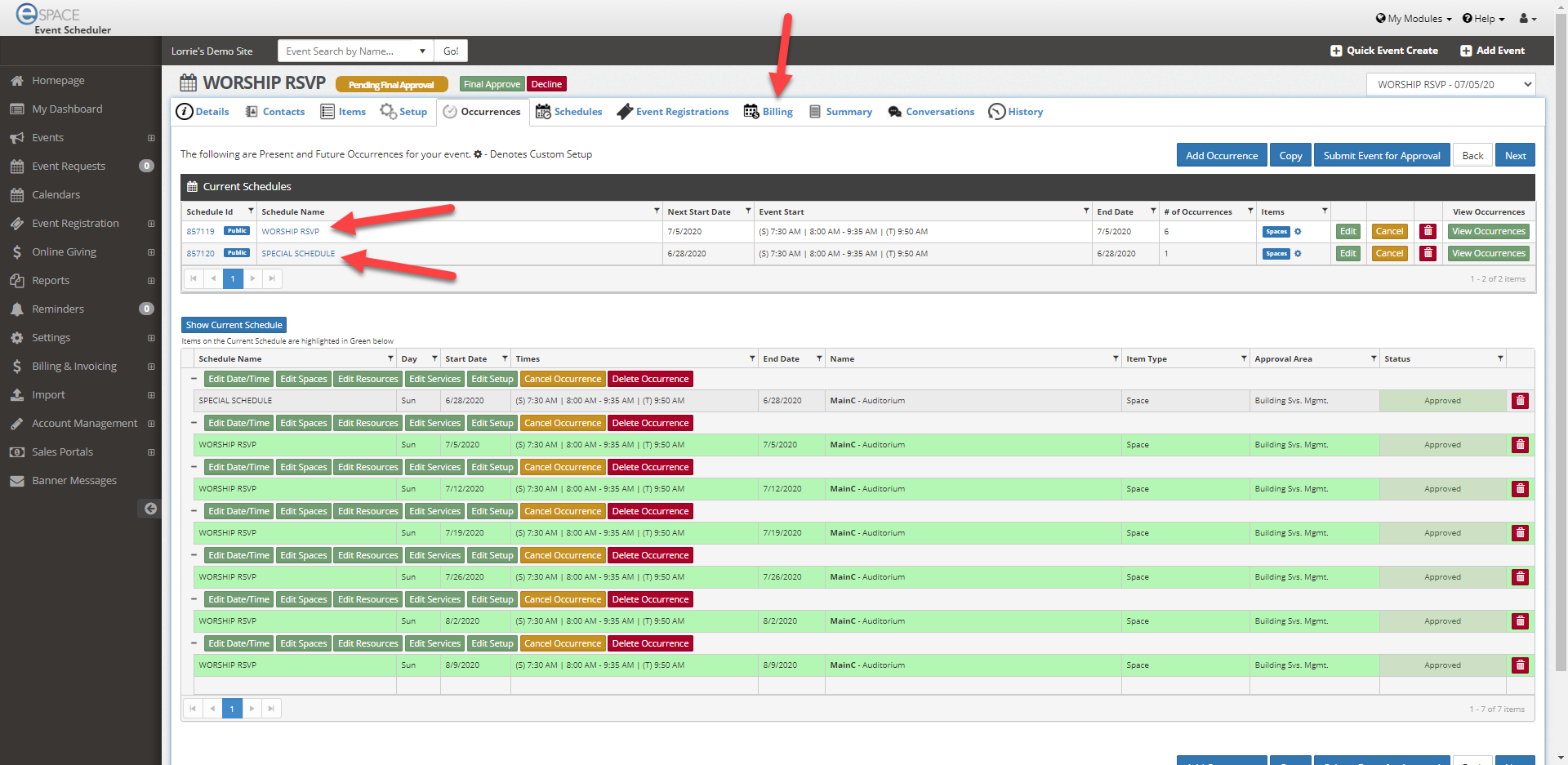The image size is (1568, 765).
Task: Delete 8/9/2020 occurrence with trash icon
Action: [x=1520, y=665]
